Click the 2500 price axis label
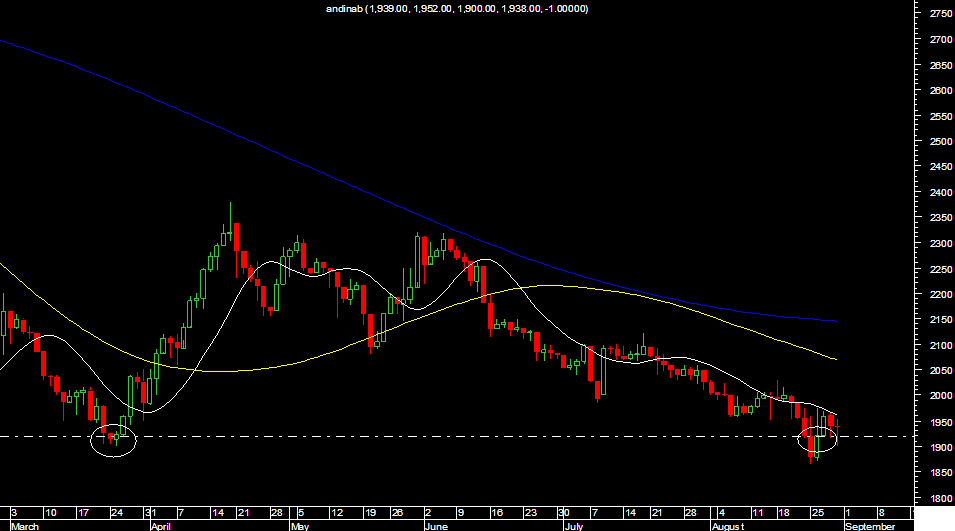Viewport: 955px width, 531px height. [x=941, y=141]
